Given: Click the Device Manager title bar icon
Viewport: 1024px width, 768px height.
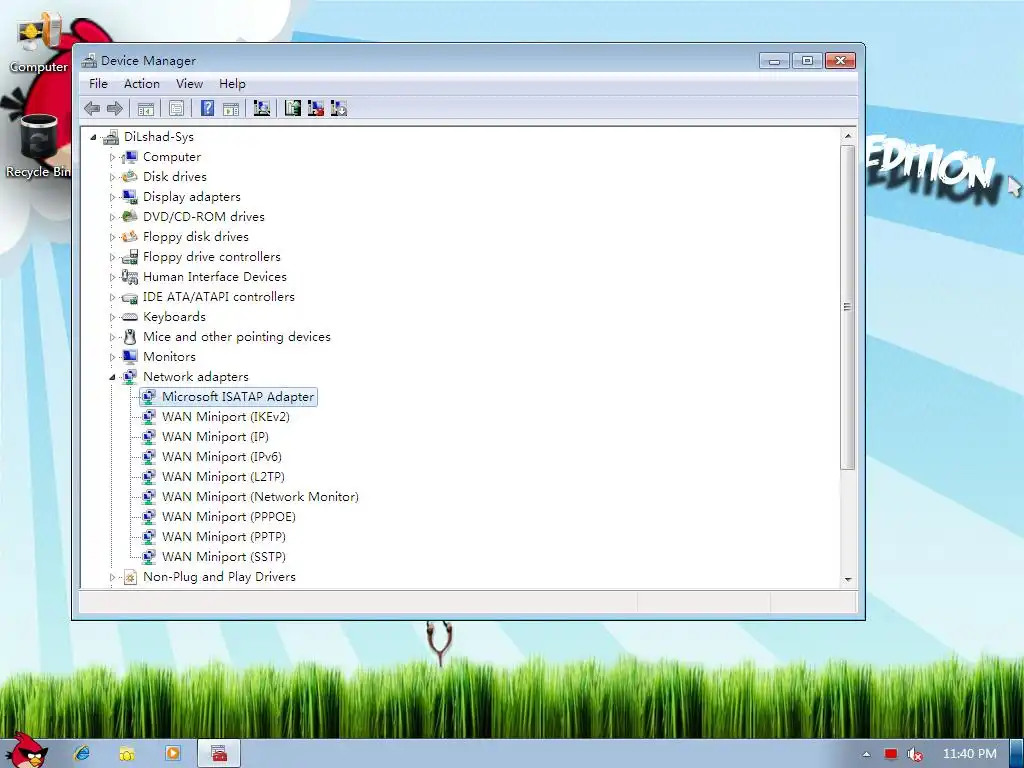Looking at the screenshot, I should pyautogui.click(x=89, y=61).
